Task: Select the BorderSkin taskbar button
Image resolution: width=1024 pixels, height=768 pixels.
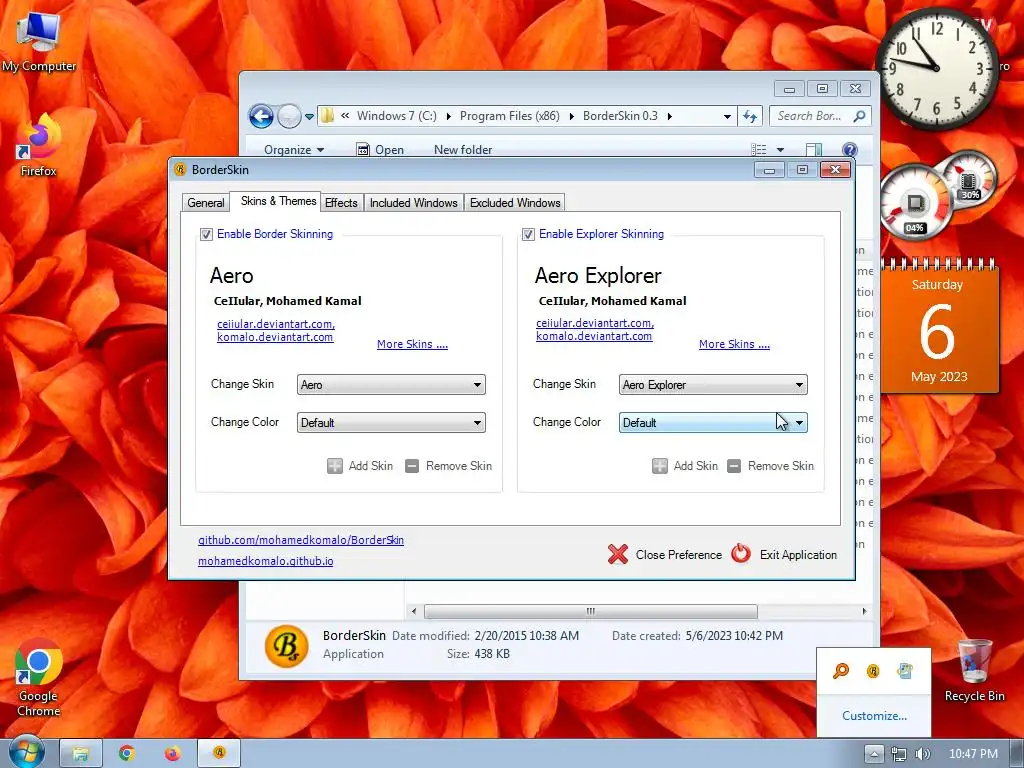Action: [219, 753]
